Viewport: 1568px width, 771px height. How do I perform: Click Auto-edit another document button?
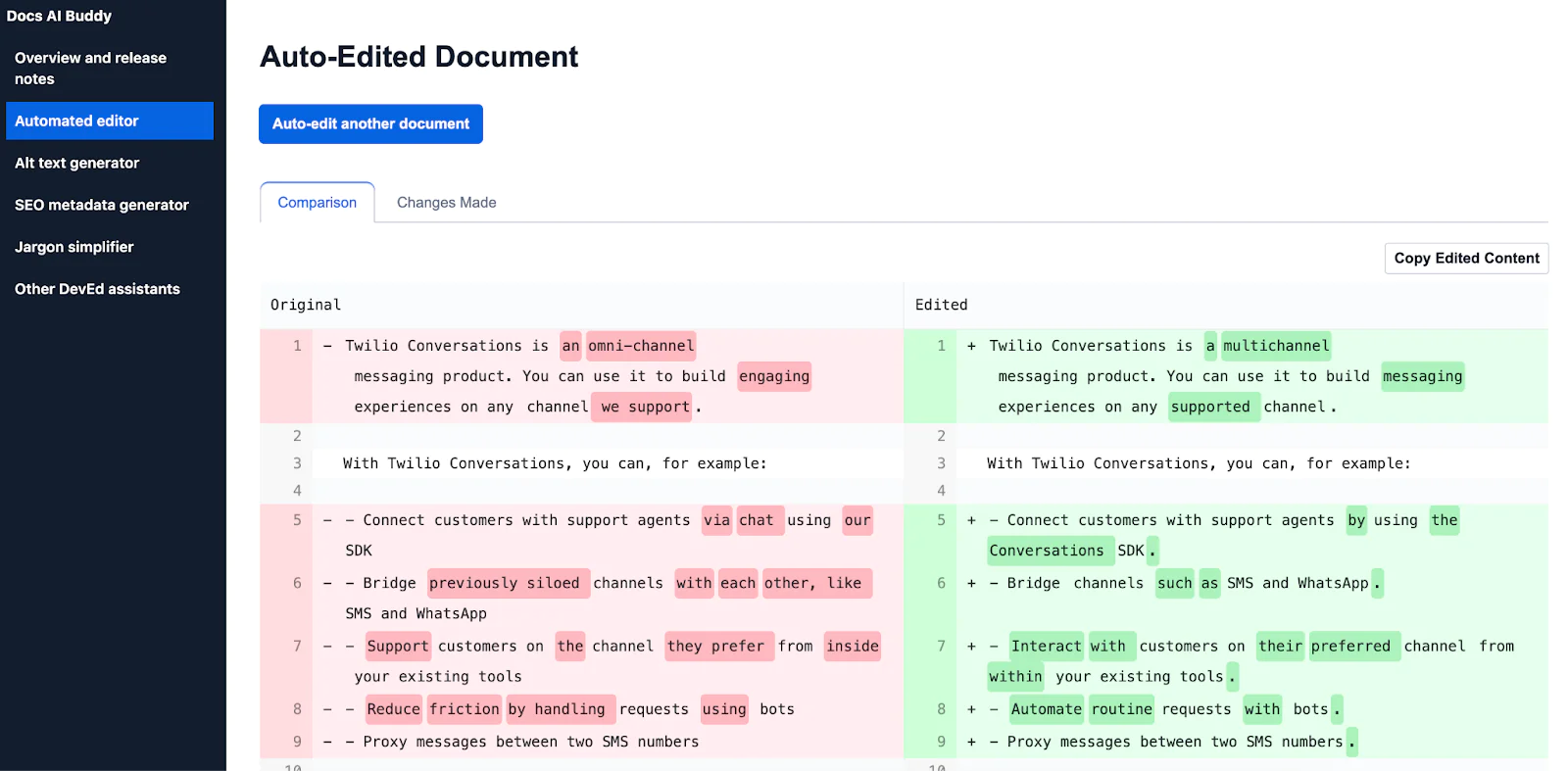tap(370, 123)
